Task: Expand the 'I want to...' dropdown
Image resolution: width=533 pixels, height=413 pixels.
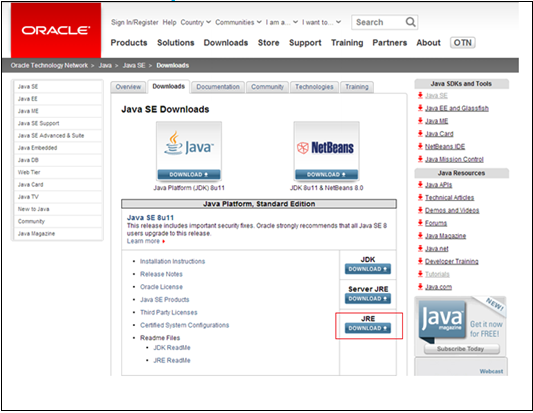Action: [321, 22]
